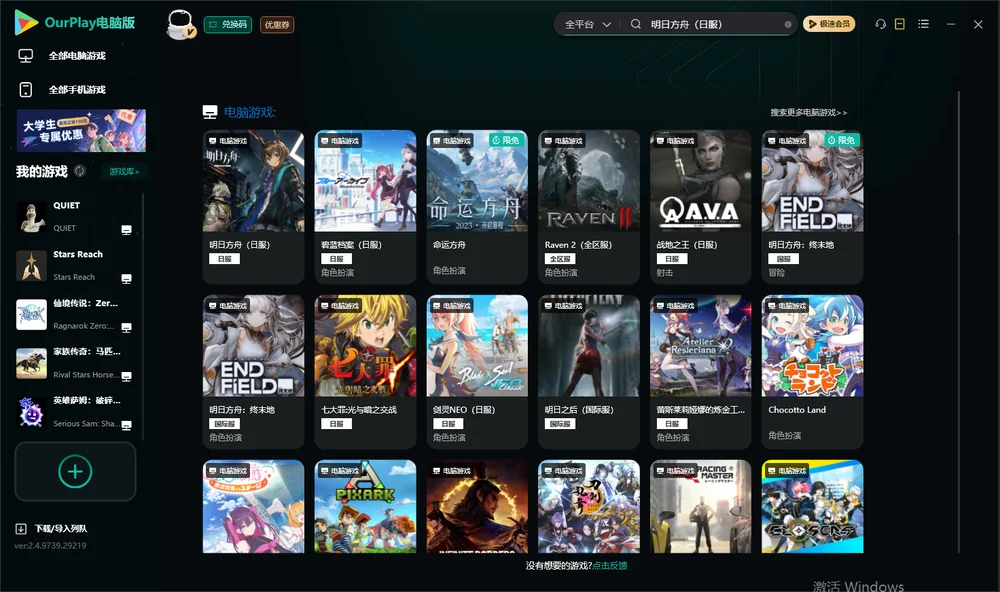The width and height of the screenshot is (1000, 592).
Task: Click the PC icon beside Ragnarok Zero
Action: coord(126,328)
